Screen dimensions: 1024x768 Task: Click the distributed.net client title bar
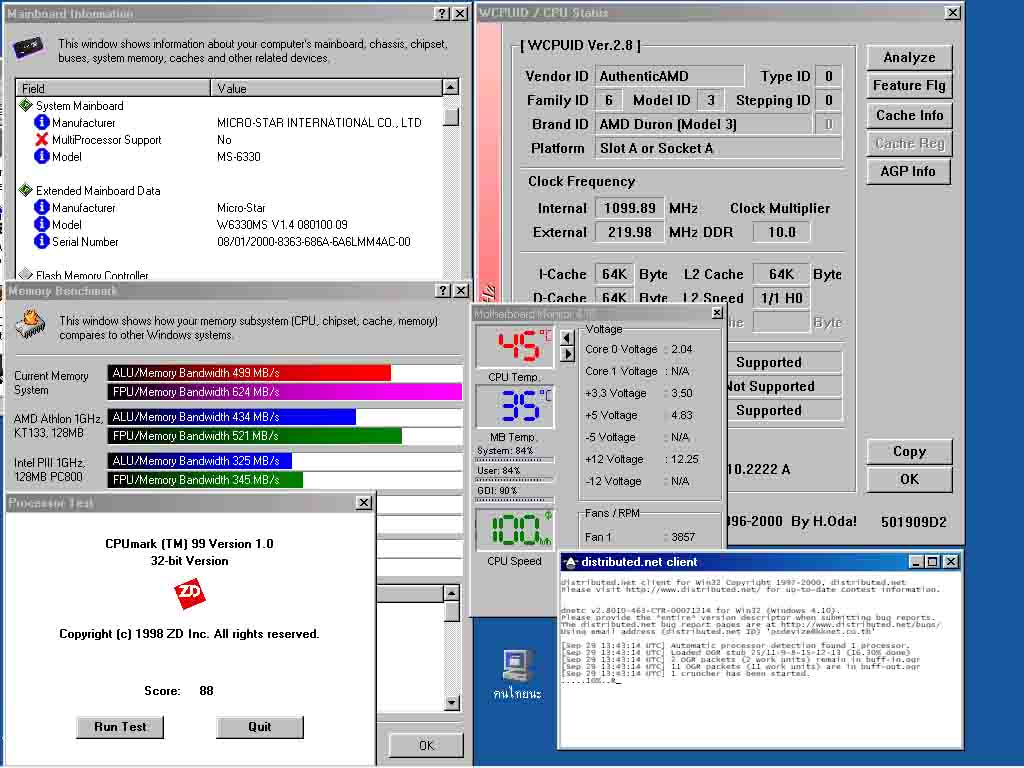[x=761, y=562]
